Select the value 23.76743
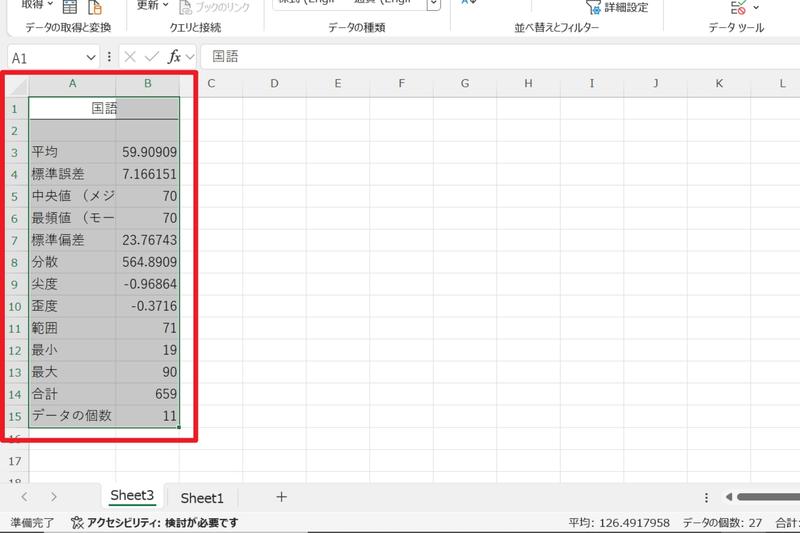This screenshot has height=533, width=800. pos(147,240)
